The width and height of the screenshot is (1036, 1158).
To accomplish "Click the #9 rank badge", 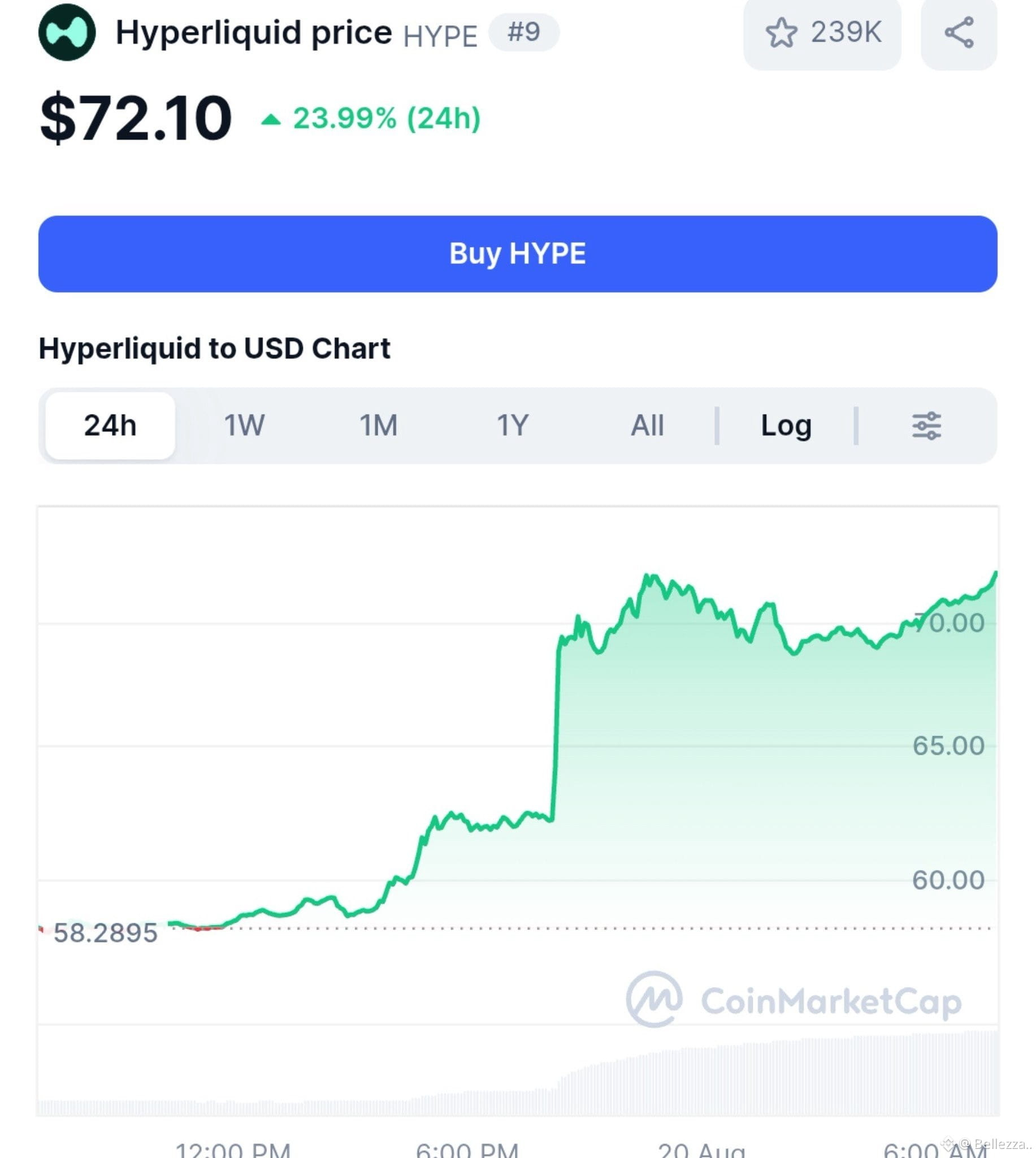I will 524,32.
